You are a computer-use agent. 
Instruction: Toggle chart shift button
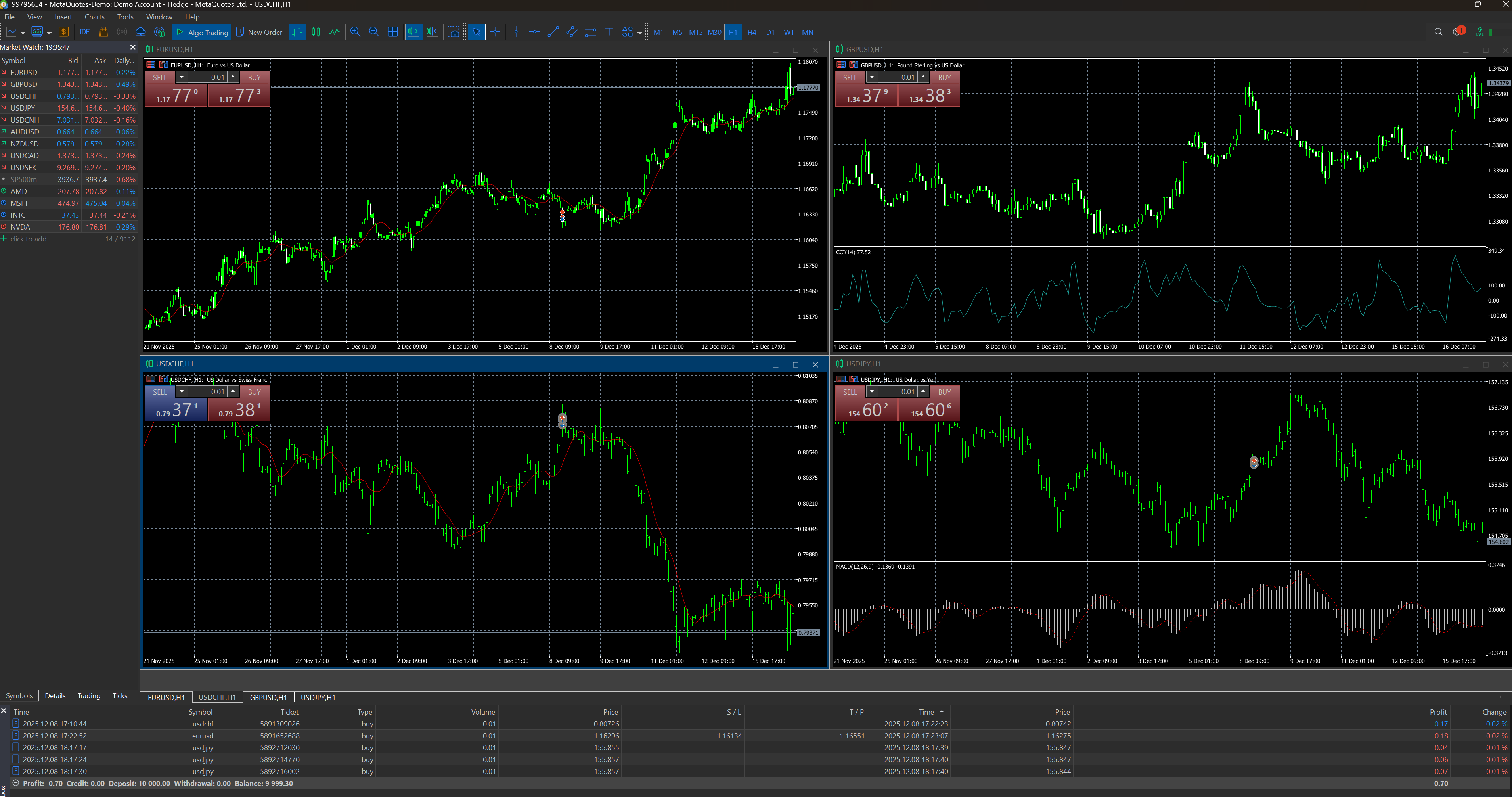(433, 32)
